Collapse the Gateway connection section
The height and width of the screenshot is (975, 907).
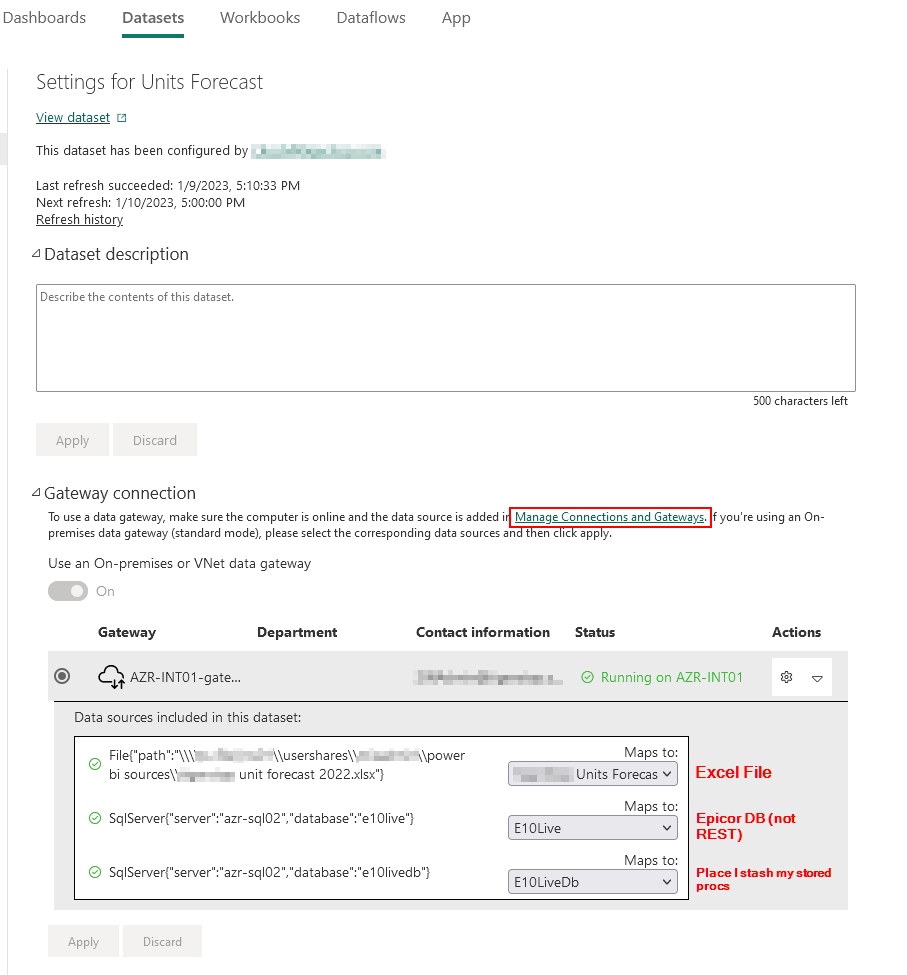click(37, 493)
